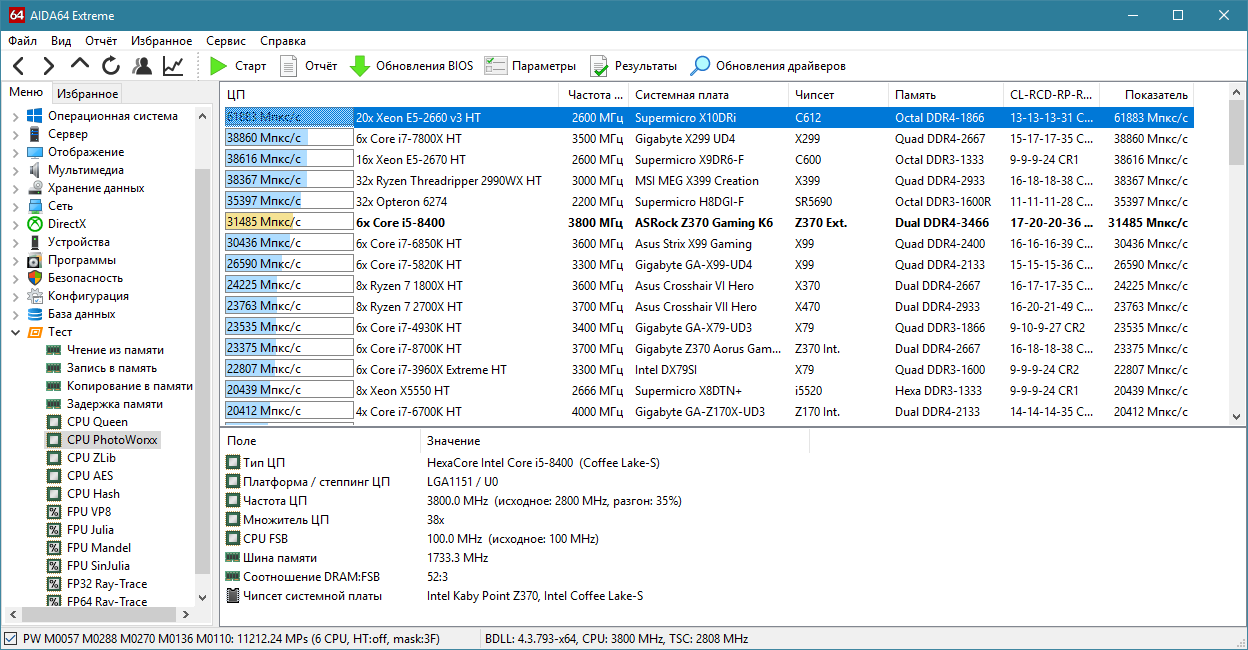The image size is (1248, 650).
Task: Click the up-level arrow toolbar icon
Action: tap(80, 66)
